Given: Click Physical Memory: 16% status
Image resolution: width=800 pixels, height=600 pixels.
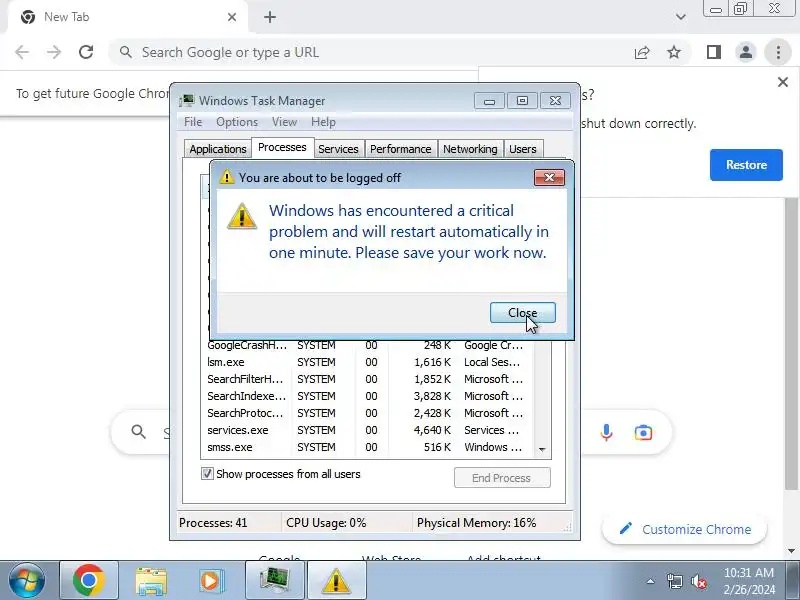Looking at the screenshot, I should pyautogui.click(x=477, y=523).
